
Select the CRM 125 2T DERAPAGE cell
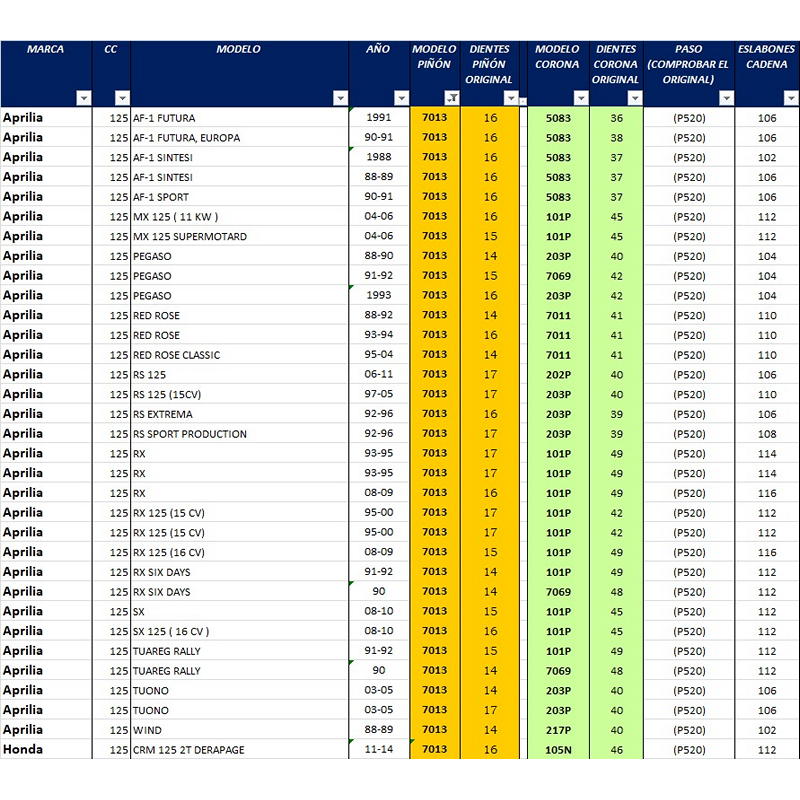pyautogui.click(x=239, y=750)
